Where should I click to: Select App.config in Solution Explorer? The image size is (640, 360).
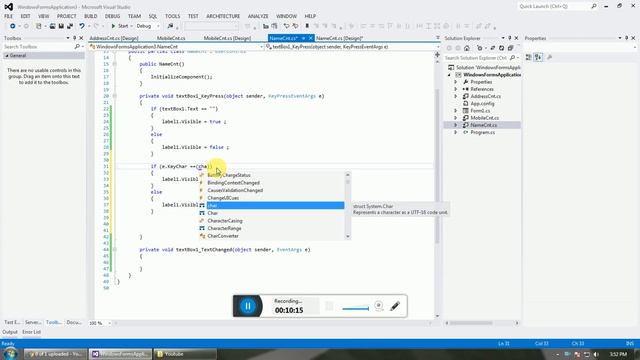(x=482, y=104)
